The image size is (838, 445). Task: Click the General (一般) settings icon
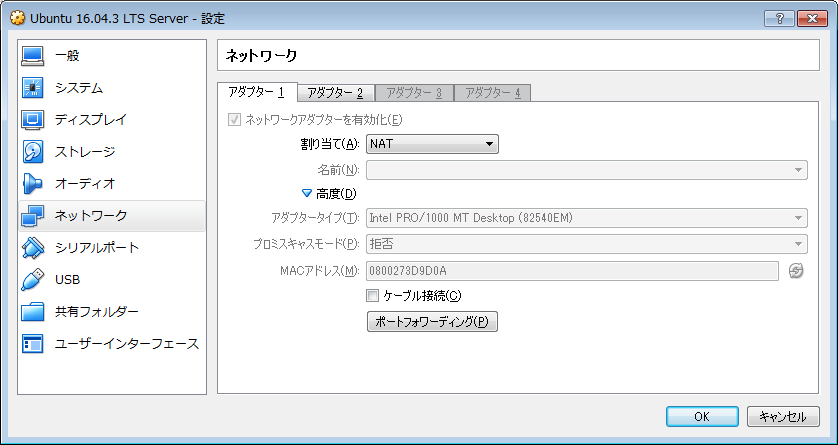(x=33, y=56)
